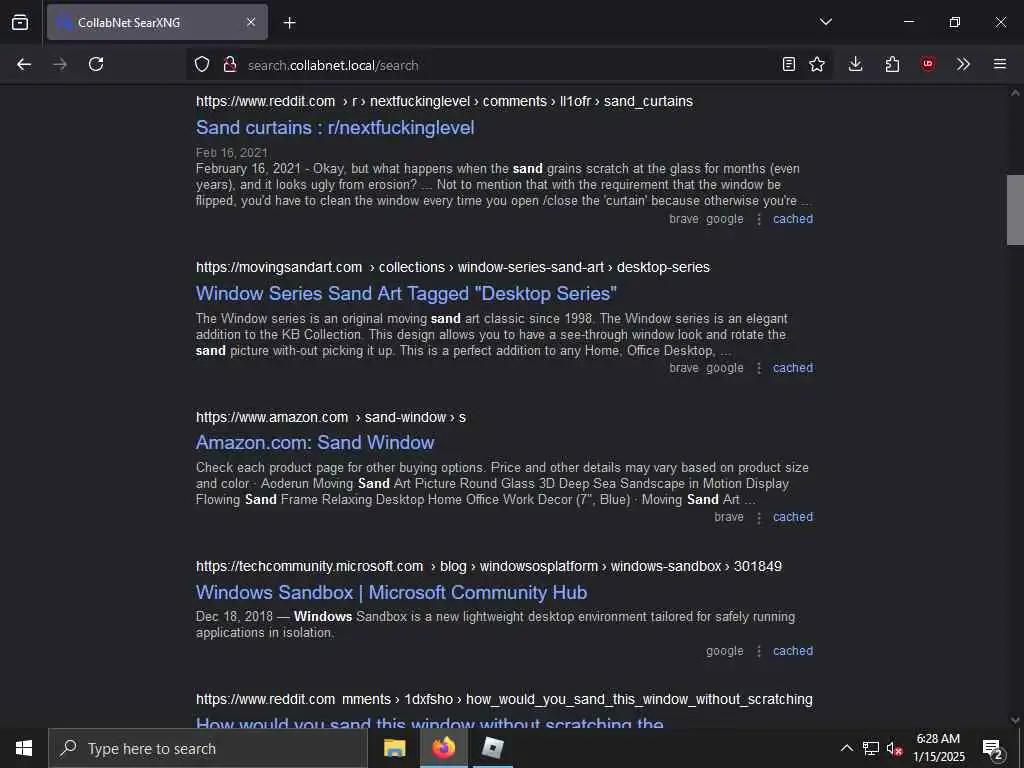Open Windows Sandbox Microsoft Community Hub result

click(391, 592)
